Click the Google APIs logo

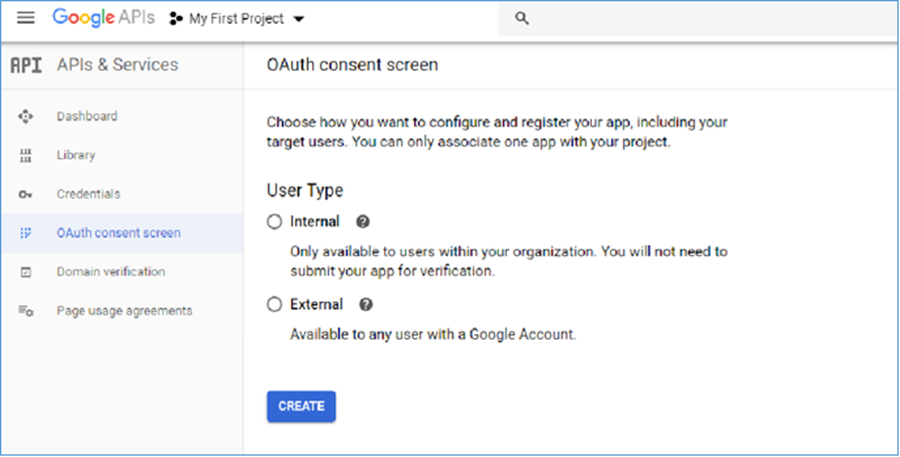(105, 19)
